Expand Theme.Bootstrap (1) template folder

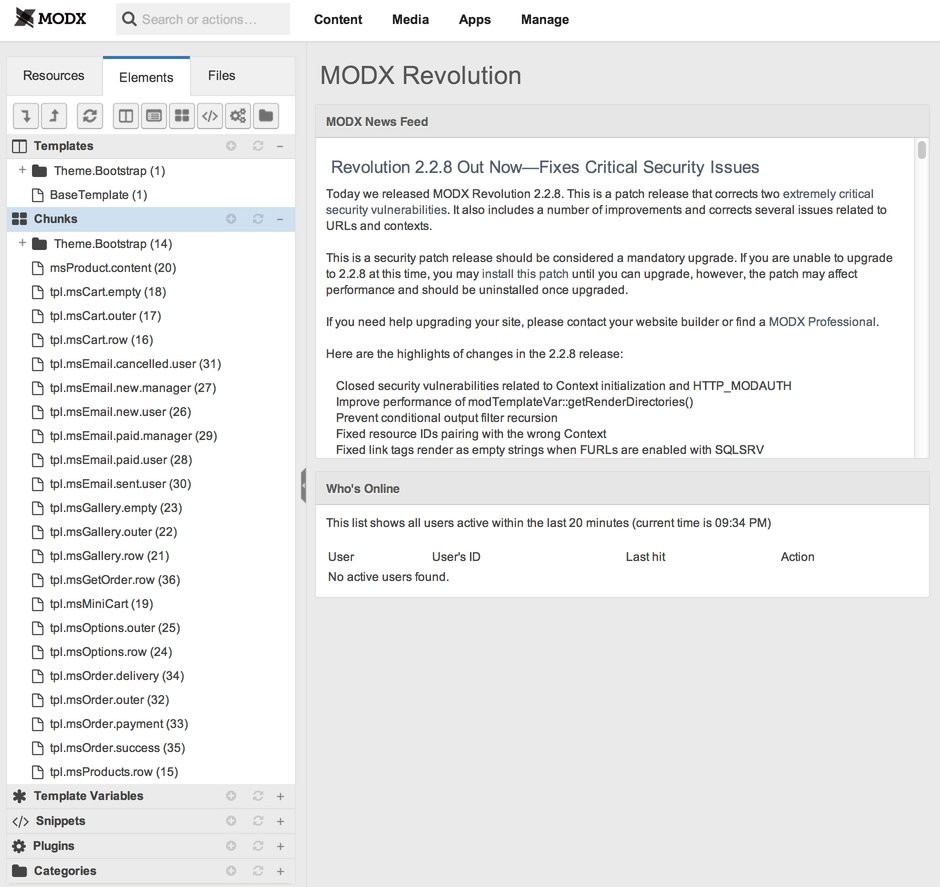click(x=22, y=170)
